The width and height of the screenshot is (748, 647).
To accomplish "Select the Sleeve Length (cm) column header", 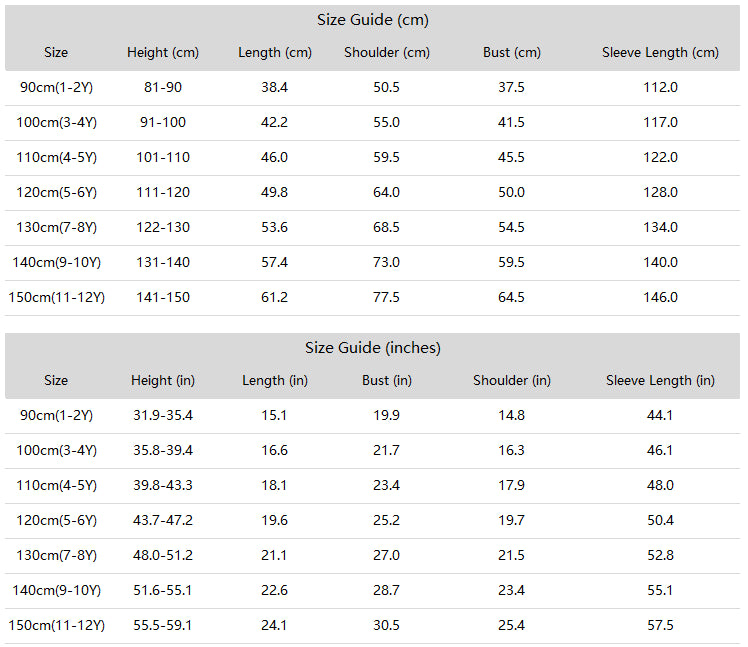I will click(660, 52).
